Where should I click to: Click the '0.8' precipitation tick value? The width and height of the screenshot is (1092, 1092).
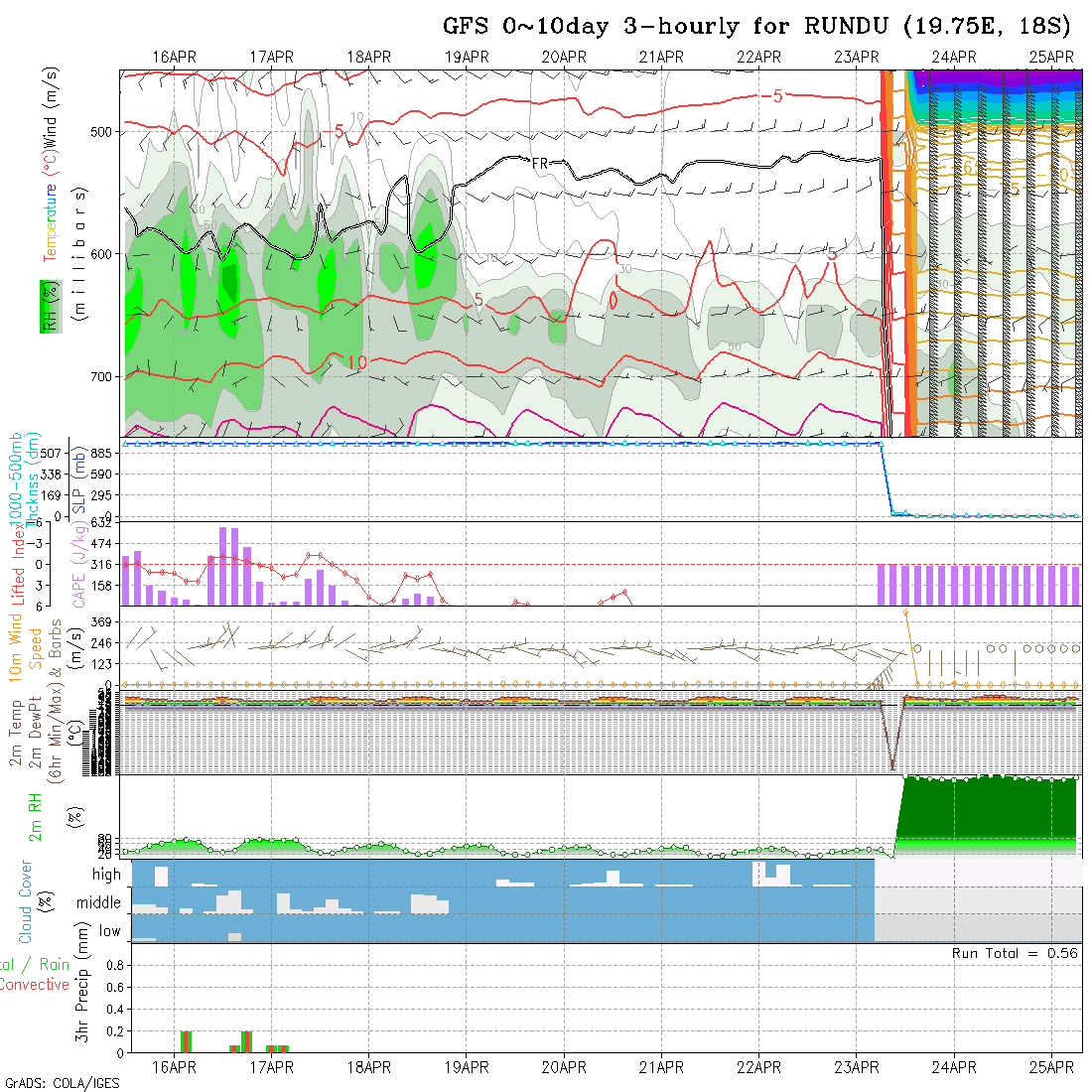click(115, 965)
